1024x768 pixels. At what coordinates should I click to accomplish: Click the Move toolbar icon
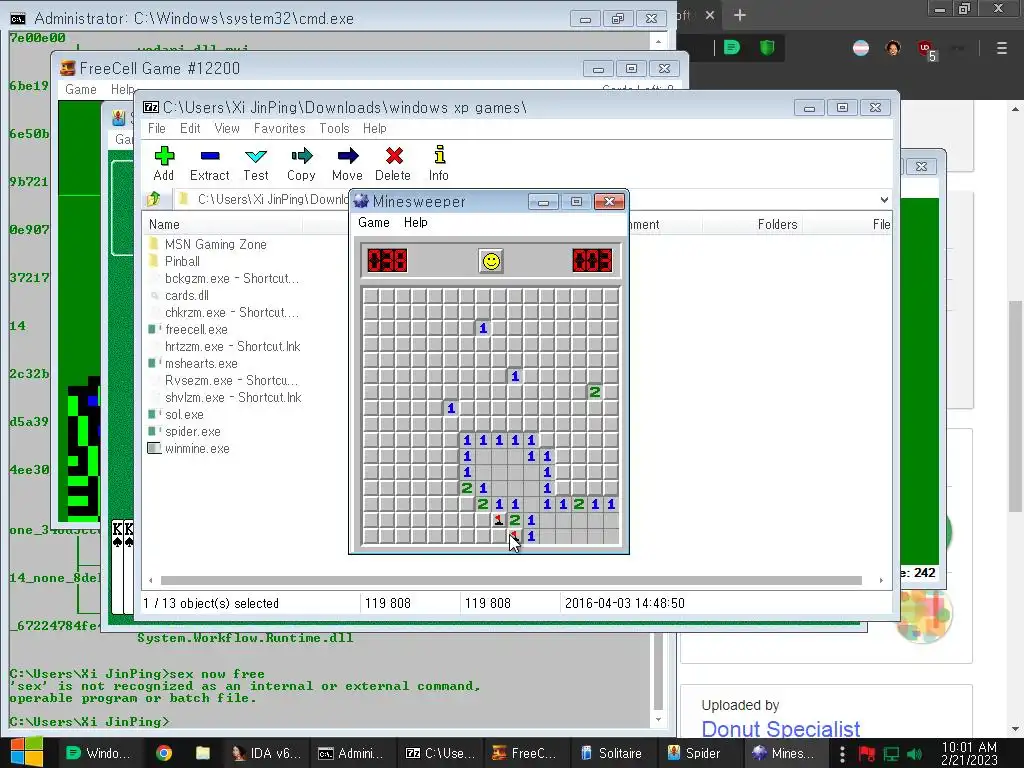(347, 163)
